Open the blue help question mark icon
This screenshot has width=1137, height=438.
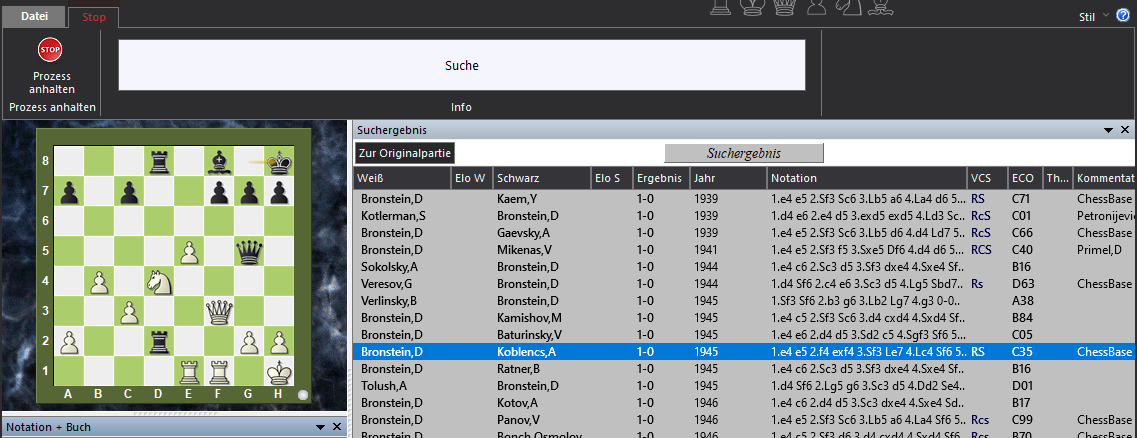[x=1123, y=15]
